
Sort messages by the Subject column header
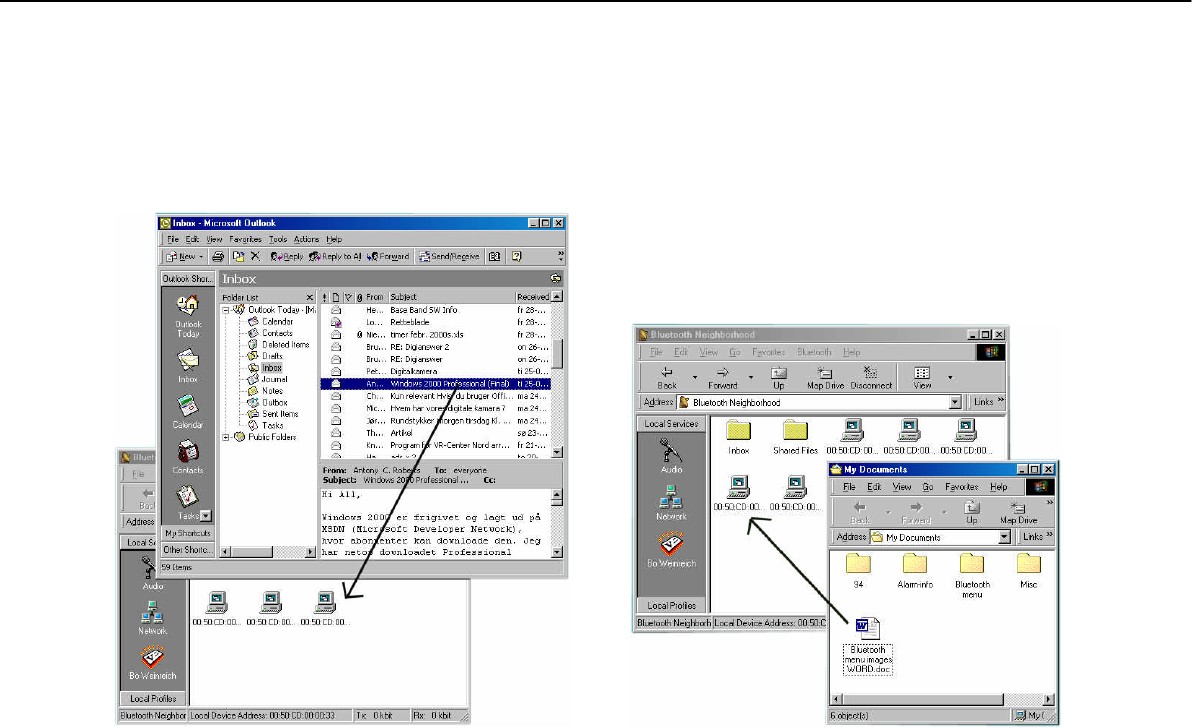(452, 297)
